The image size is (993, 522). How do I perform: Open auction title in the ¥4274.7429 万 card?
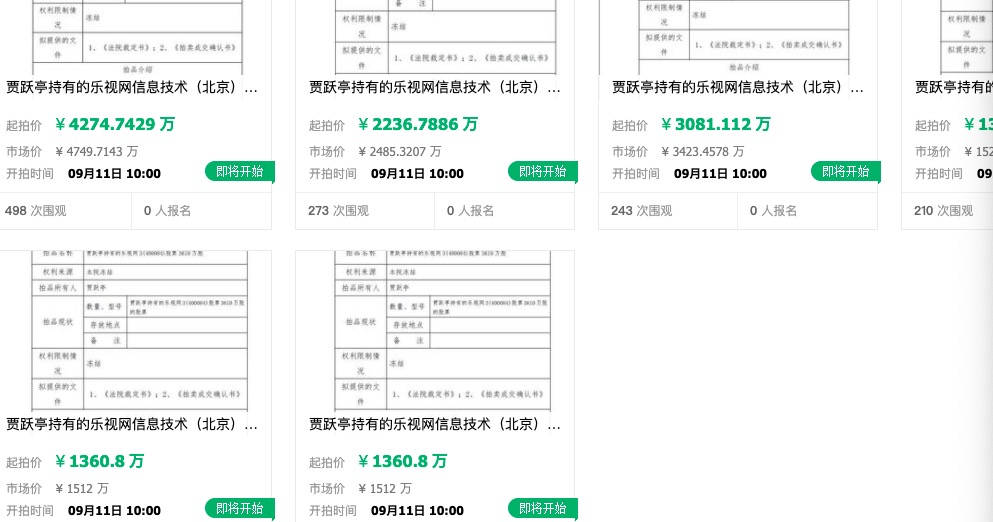(x=132, y=87)
